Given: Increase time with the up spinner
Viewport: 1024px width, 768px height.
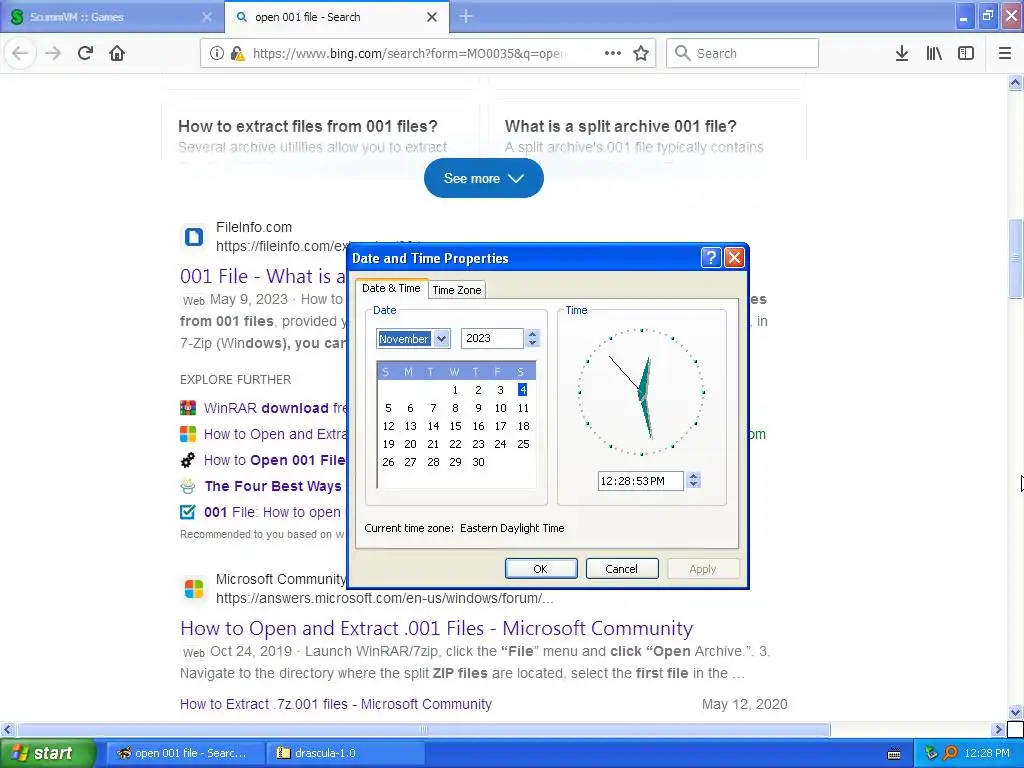Looking at the screenshot, I should (x=694, y=476).
